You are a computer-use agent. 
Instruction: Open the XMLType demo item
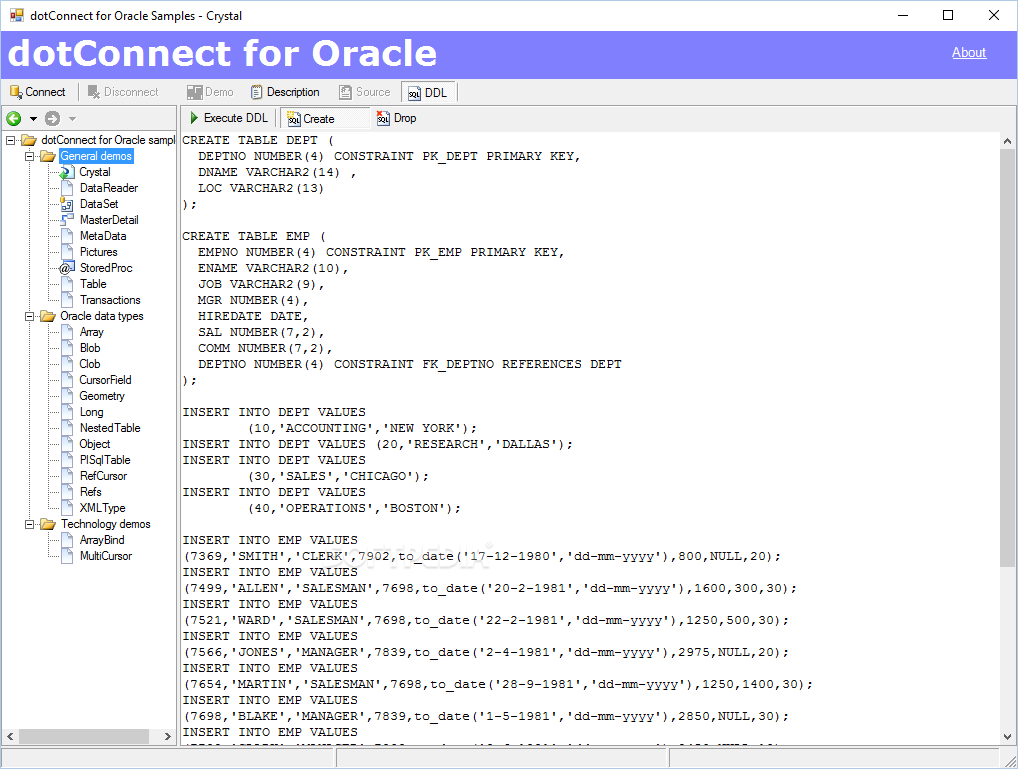tap(103, 508)
